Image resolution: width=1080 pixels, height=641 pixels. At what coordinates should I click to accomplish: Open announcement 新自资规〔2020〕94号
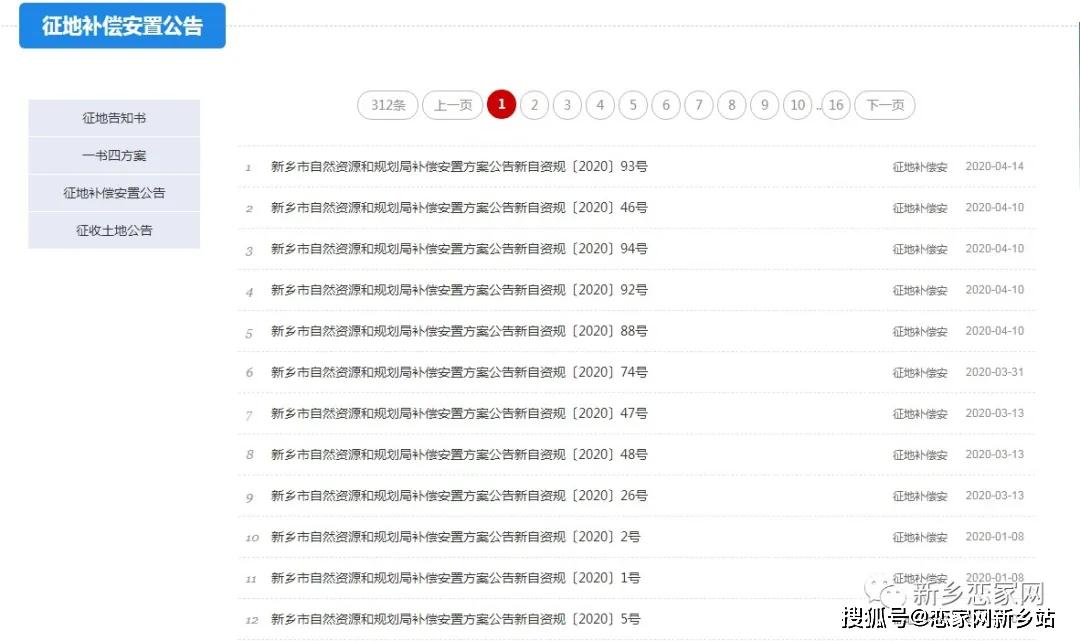click(x=459, y=249)
